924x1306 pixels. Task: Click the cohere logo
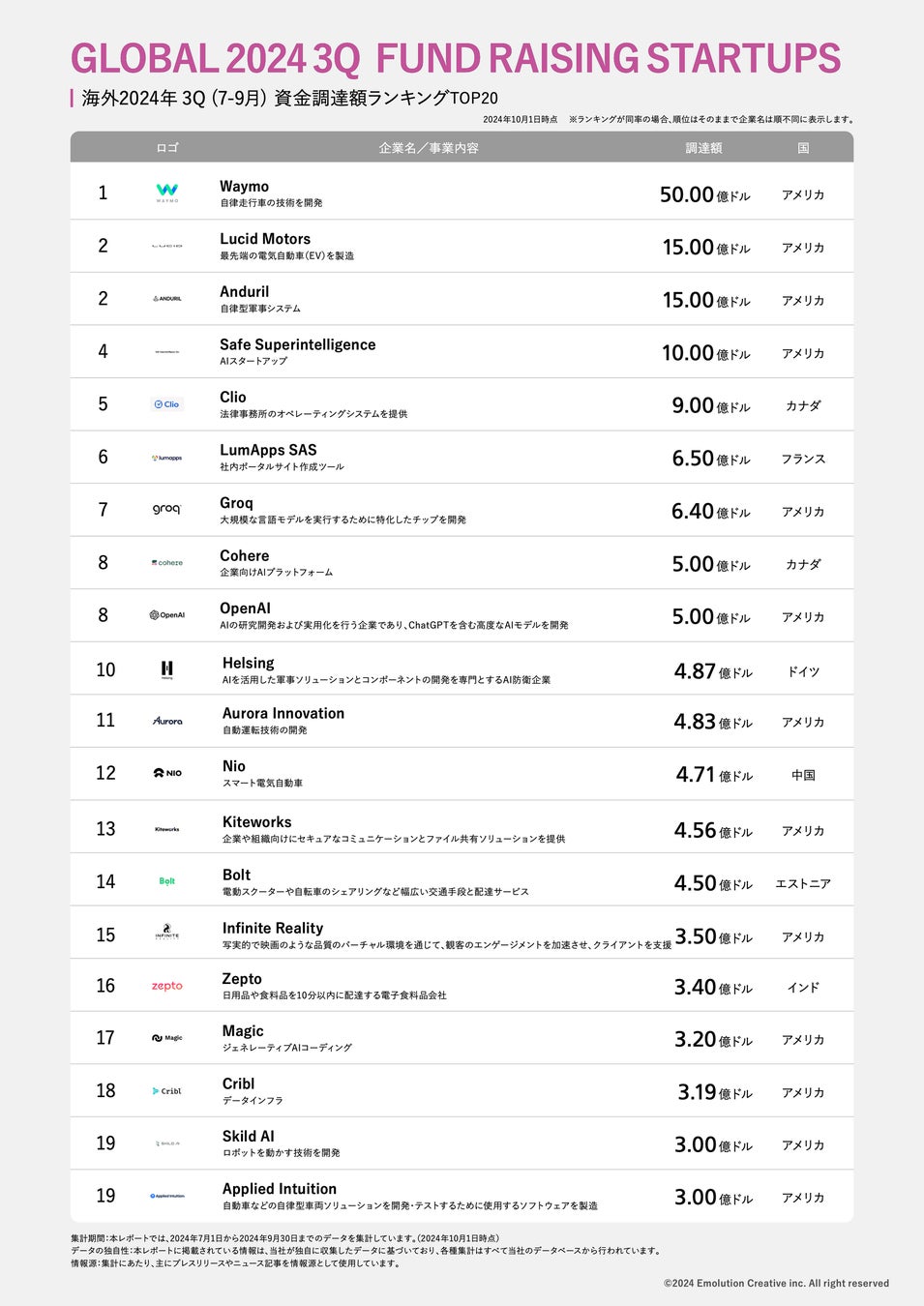click(x=167, y=563)
